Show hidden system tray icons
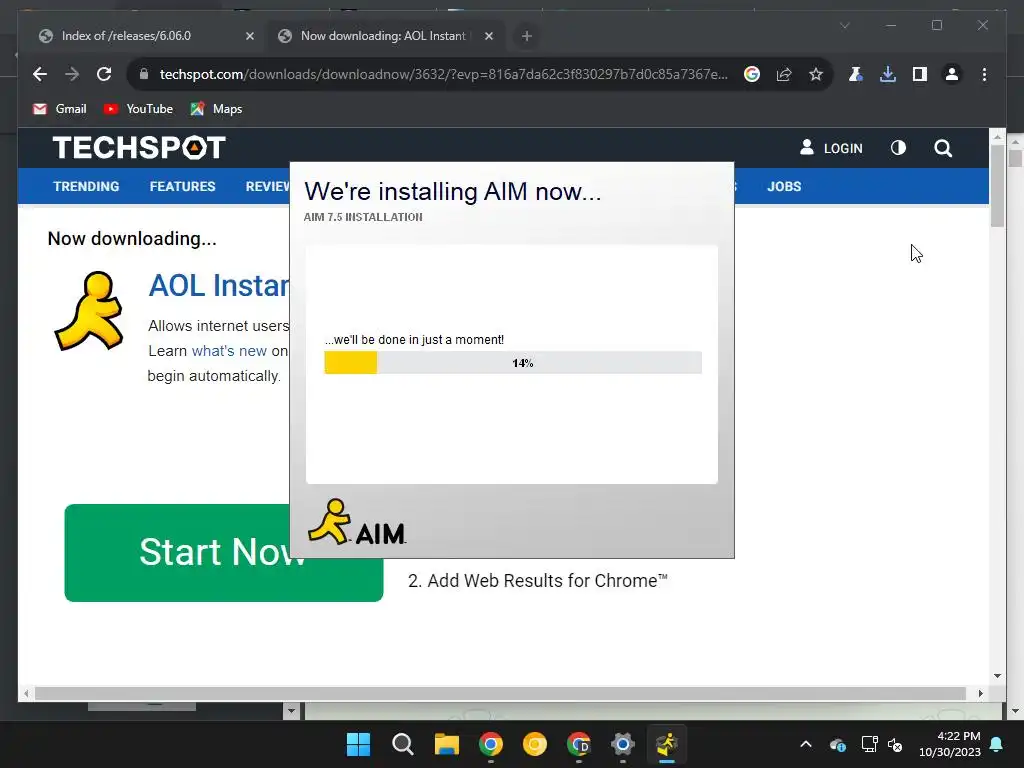The image size is (1024, 768). 806,744
